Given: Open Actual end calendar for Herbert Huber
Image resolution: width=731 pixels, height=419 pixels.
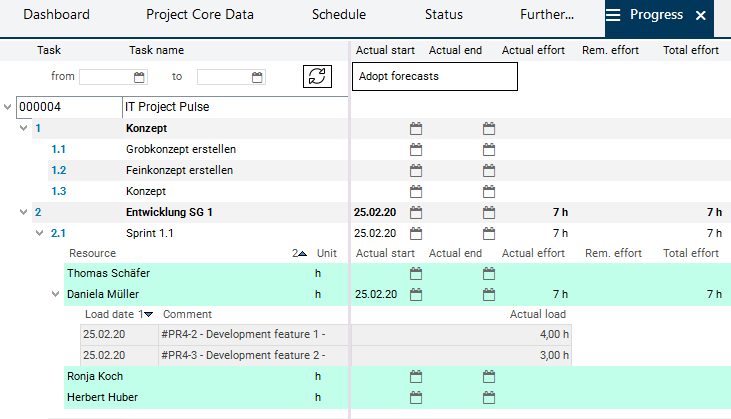Looking at the screenshot, I should click(x=489, y=397).
